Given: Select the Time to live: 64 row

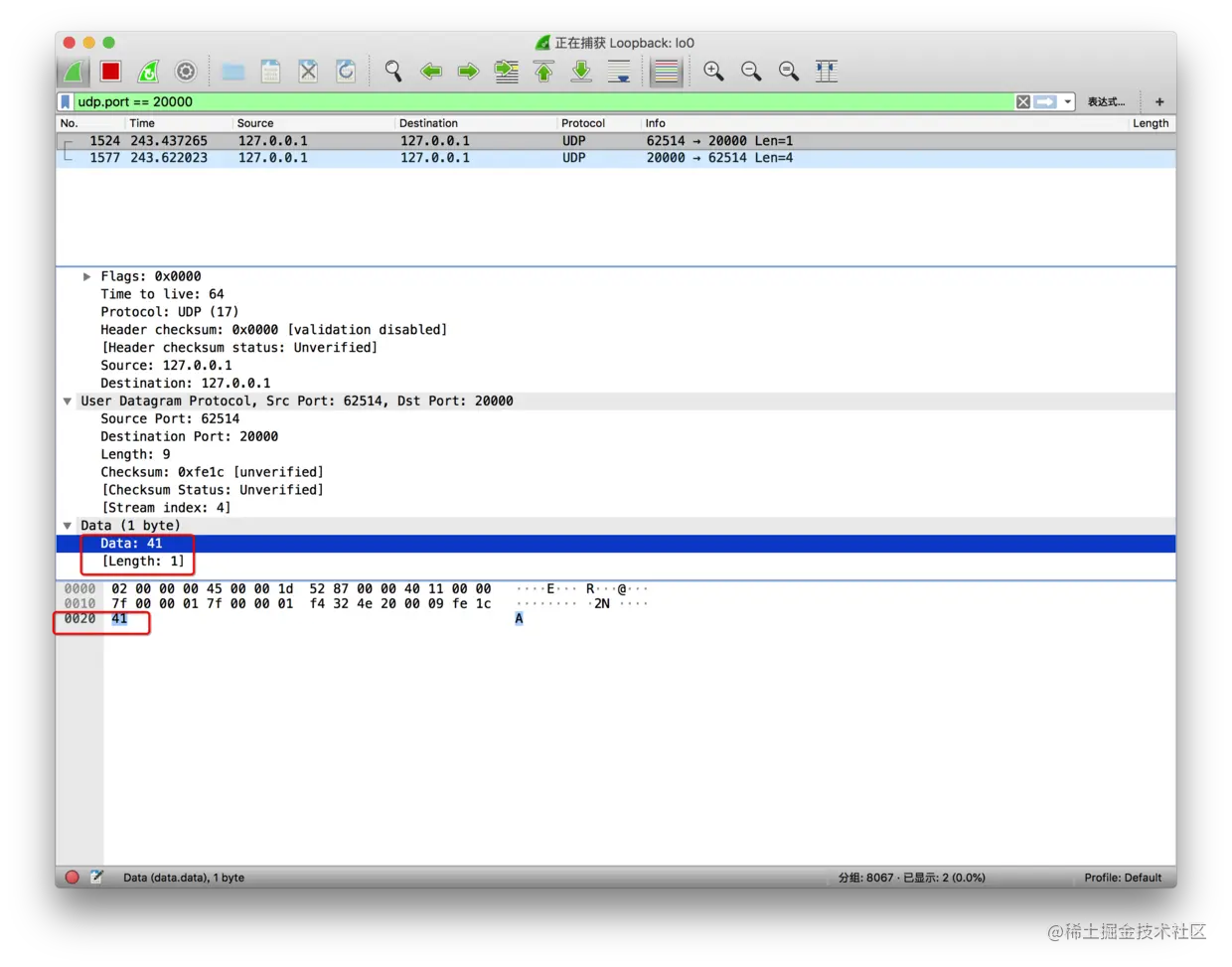Looking at the screenshot, I should (616, 294).
